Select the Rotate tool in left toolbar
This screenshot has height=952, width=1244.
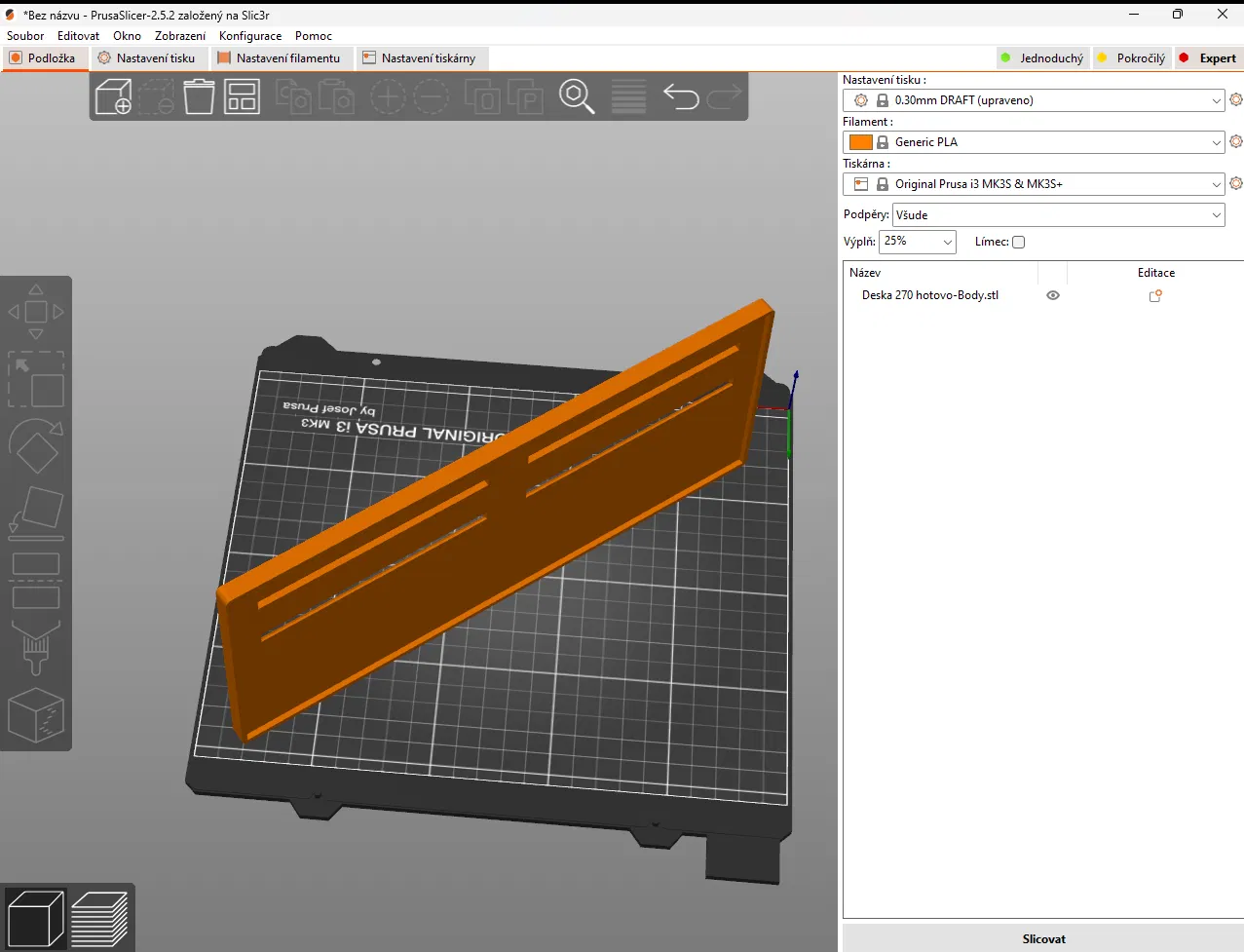coord(36,445)
